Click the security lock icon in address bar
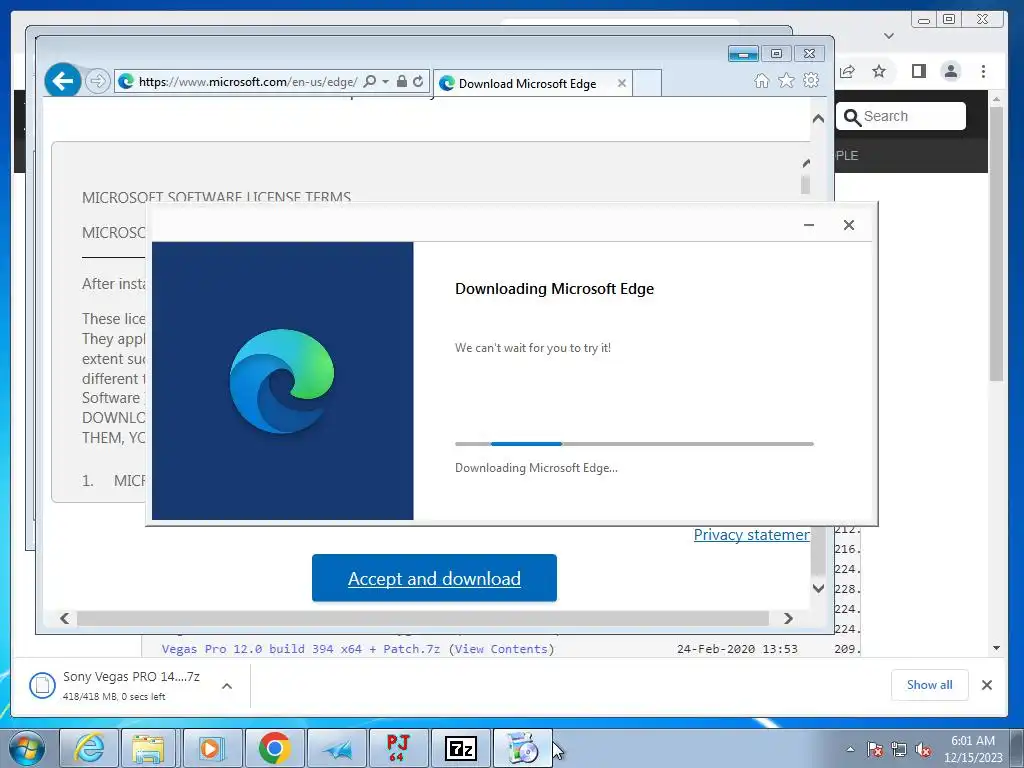 pos(402,82)
